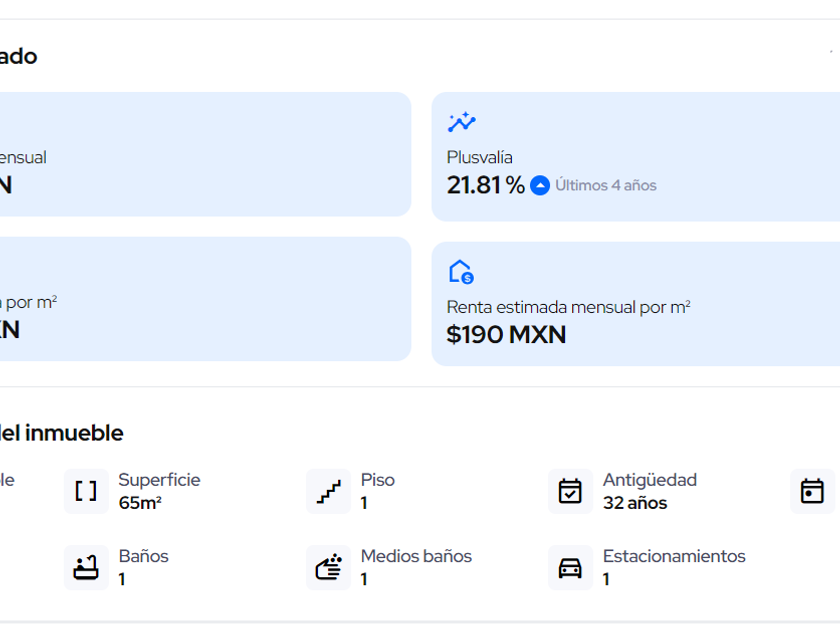Click the 'del inmueble' section heading
The width and height of the screenshot is (840, 630).
(x=62, y=433)
